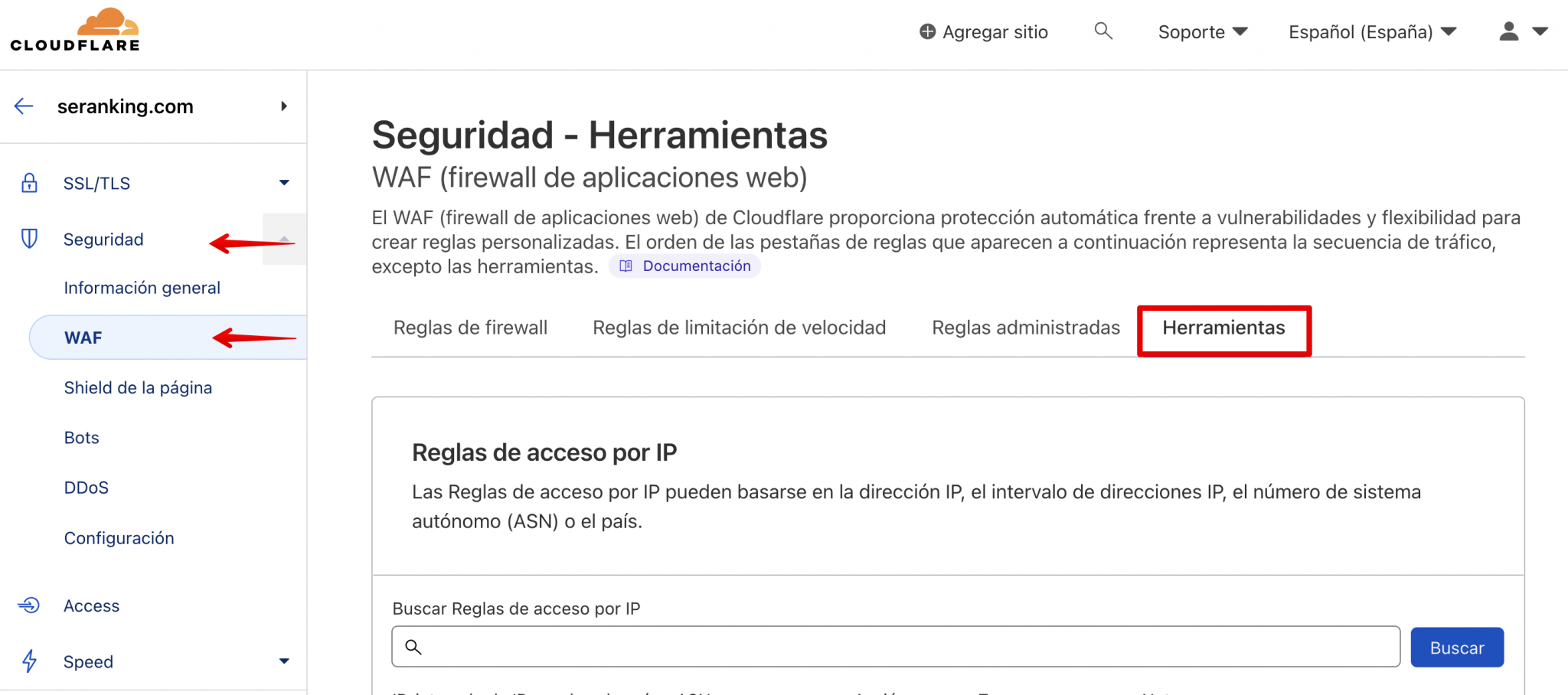1568x695 pixels.
Task: Open the Soporte dropdown
Action: tap(1203, 31)
